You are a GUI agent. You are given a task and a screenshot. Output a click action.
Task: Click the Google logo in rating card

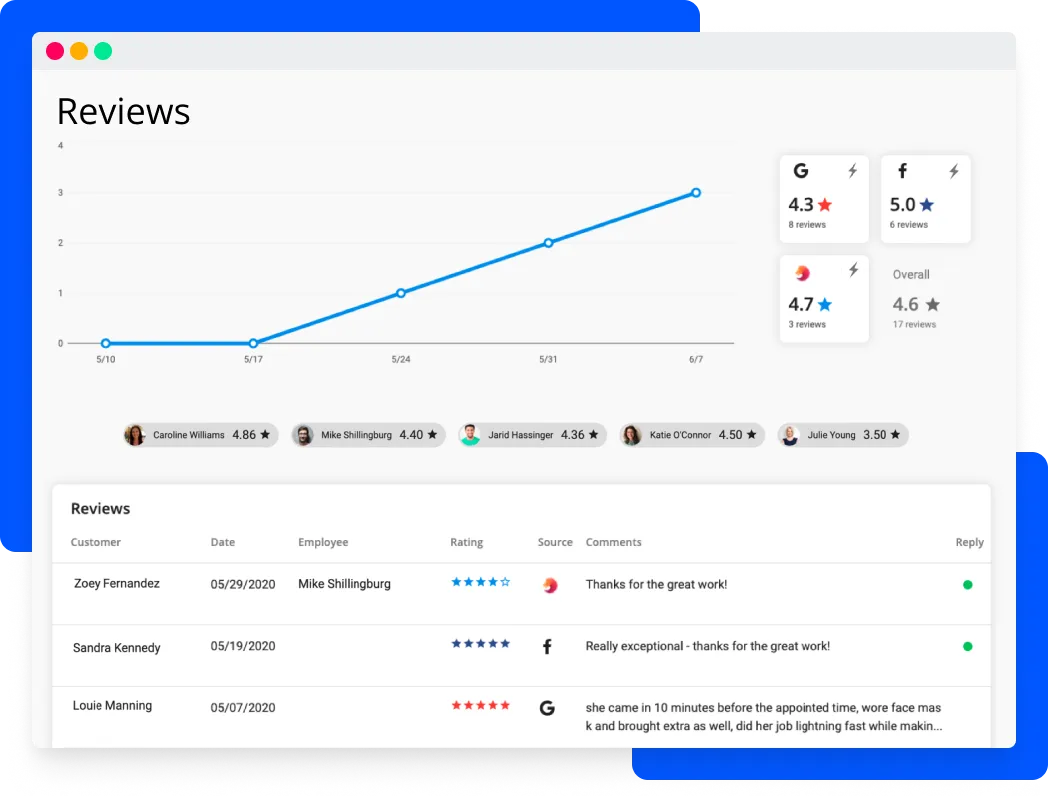[x=800, y=171]
